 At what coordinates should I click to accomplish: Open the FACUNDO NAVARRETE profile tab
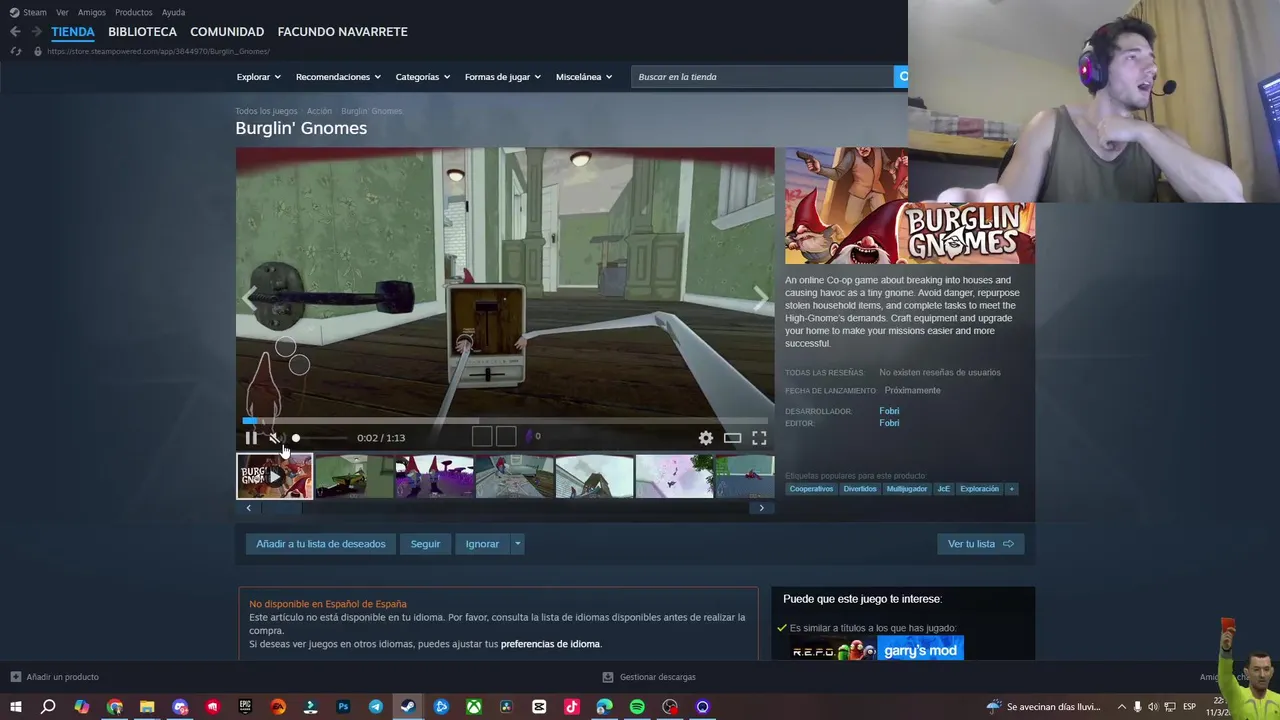[342, 32]
